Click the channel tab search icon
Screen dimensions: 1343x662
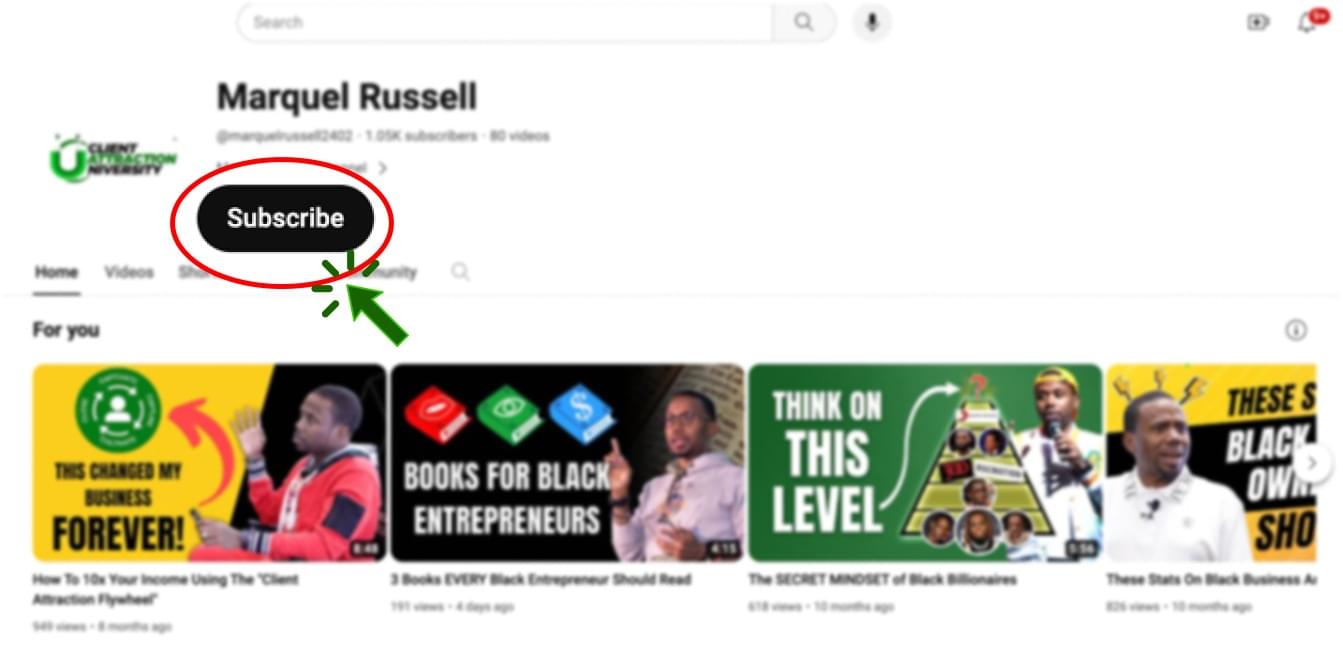tap(460, 271)
